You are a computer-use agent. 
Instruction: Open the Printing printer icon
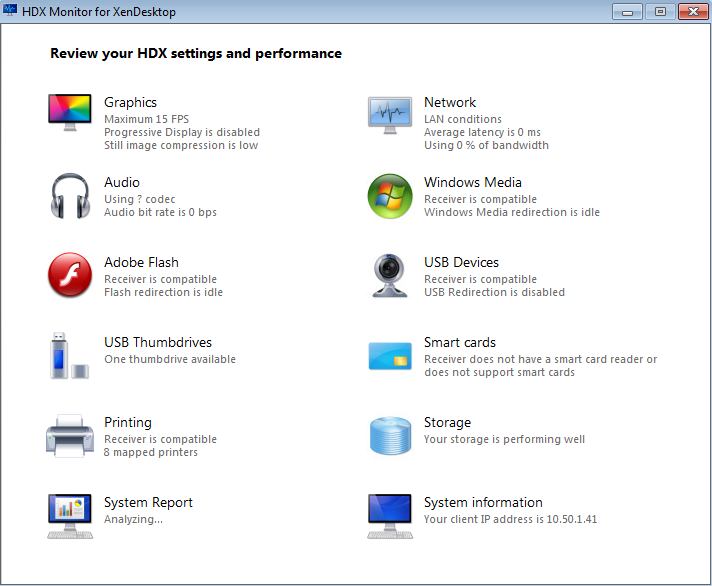coord(70,436)
